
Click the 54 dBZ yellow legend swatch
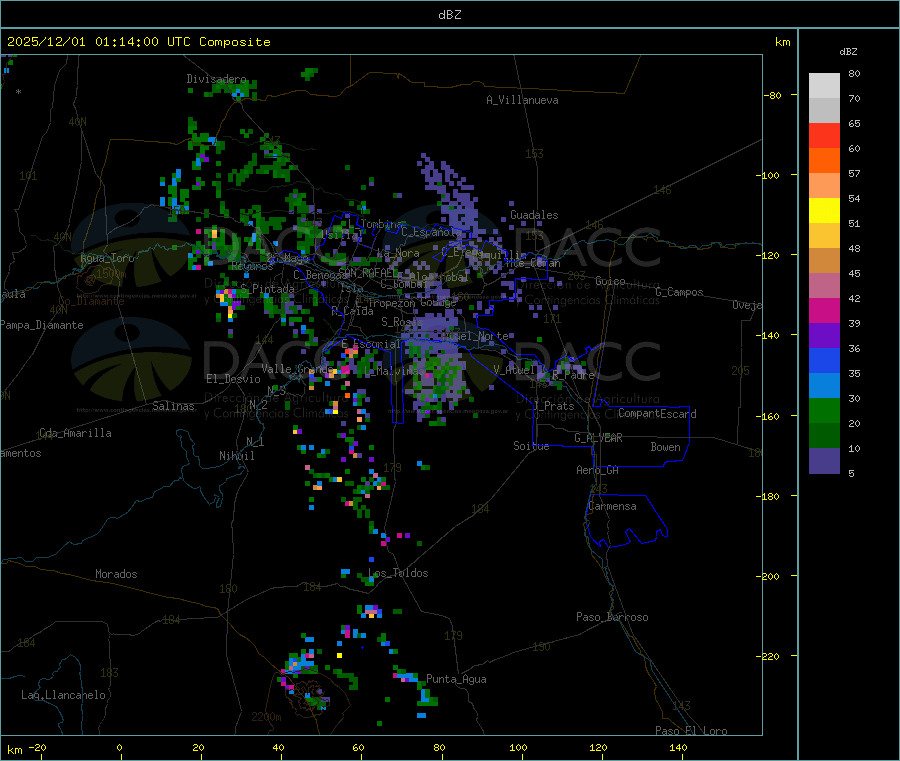(824, 210)
